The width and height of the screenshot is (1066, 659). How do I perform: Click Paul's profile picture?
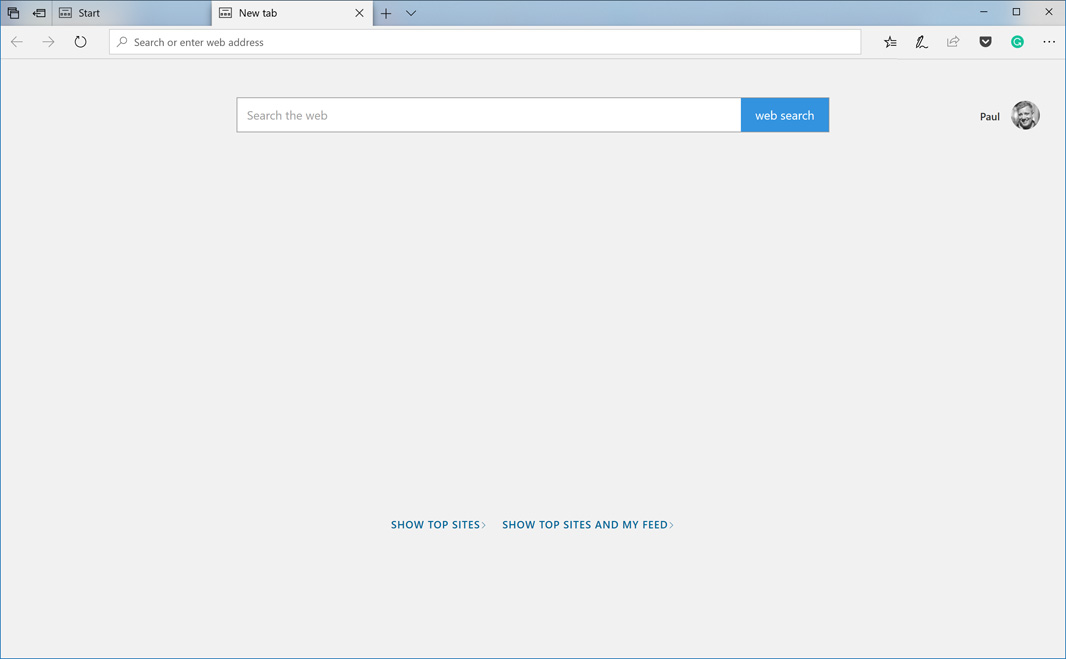click(1025, 115)
